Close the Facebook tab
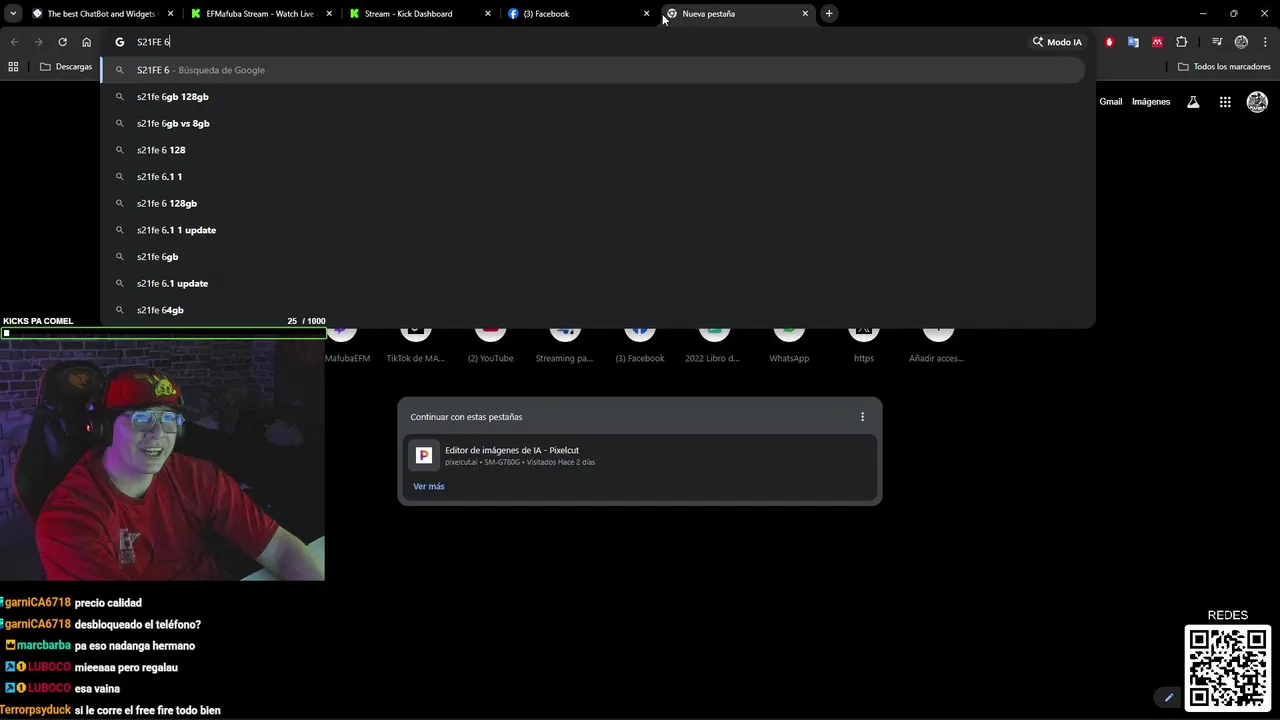Screen dimensions: 1280x720 (647, 14)
